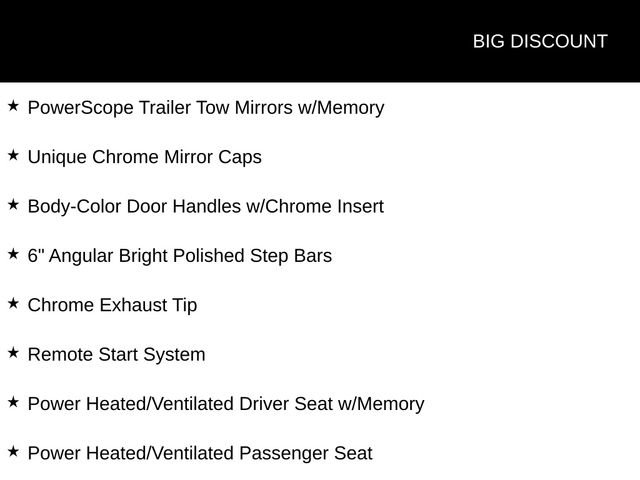Select the star beside Heated/Ventilated Passenger Seat

pos(13,452)
